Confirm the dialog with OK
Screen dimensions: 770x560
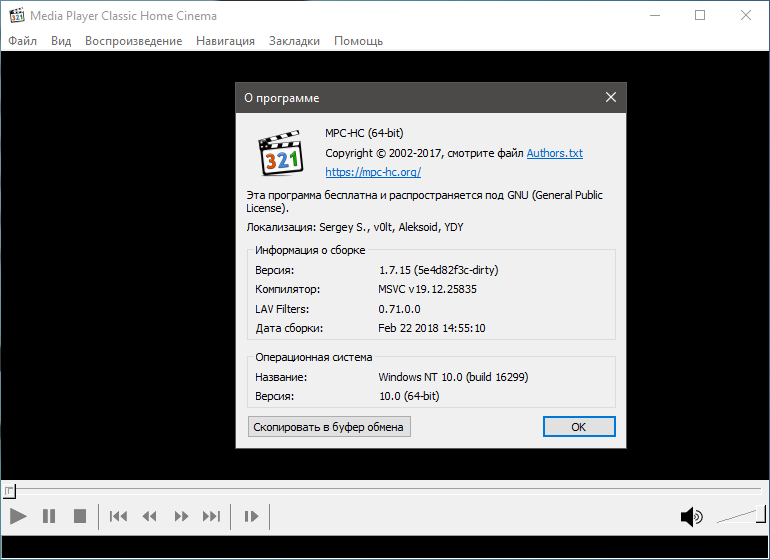coord(579,427)
